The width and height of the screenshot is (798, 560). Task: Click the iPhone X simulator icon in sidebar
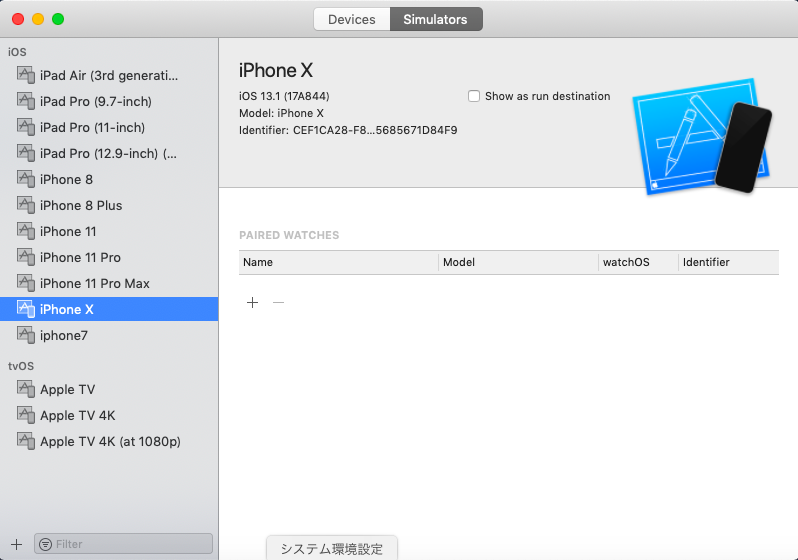[x=25, y=309]
